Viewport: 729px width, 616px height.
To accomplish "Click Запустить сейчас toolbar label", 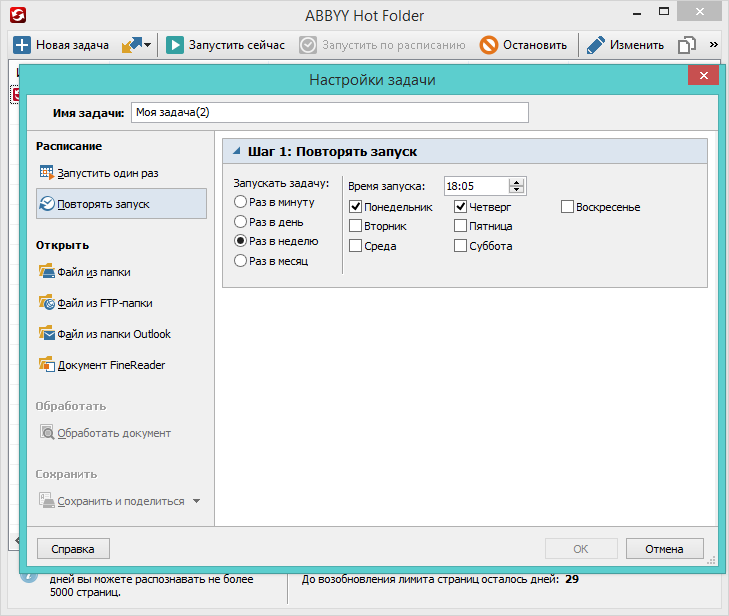I will (237, 45).
